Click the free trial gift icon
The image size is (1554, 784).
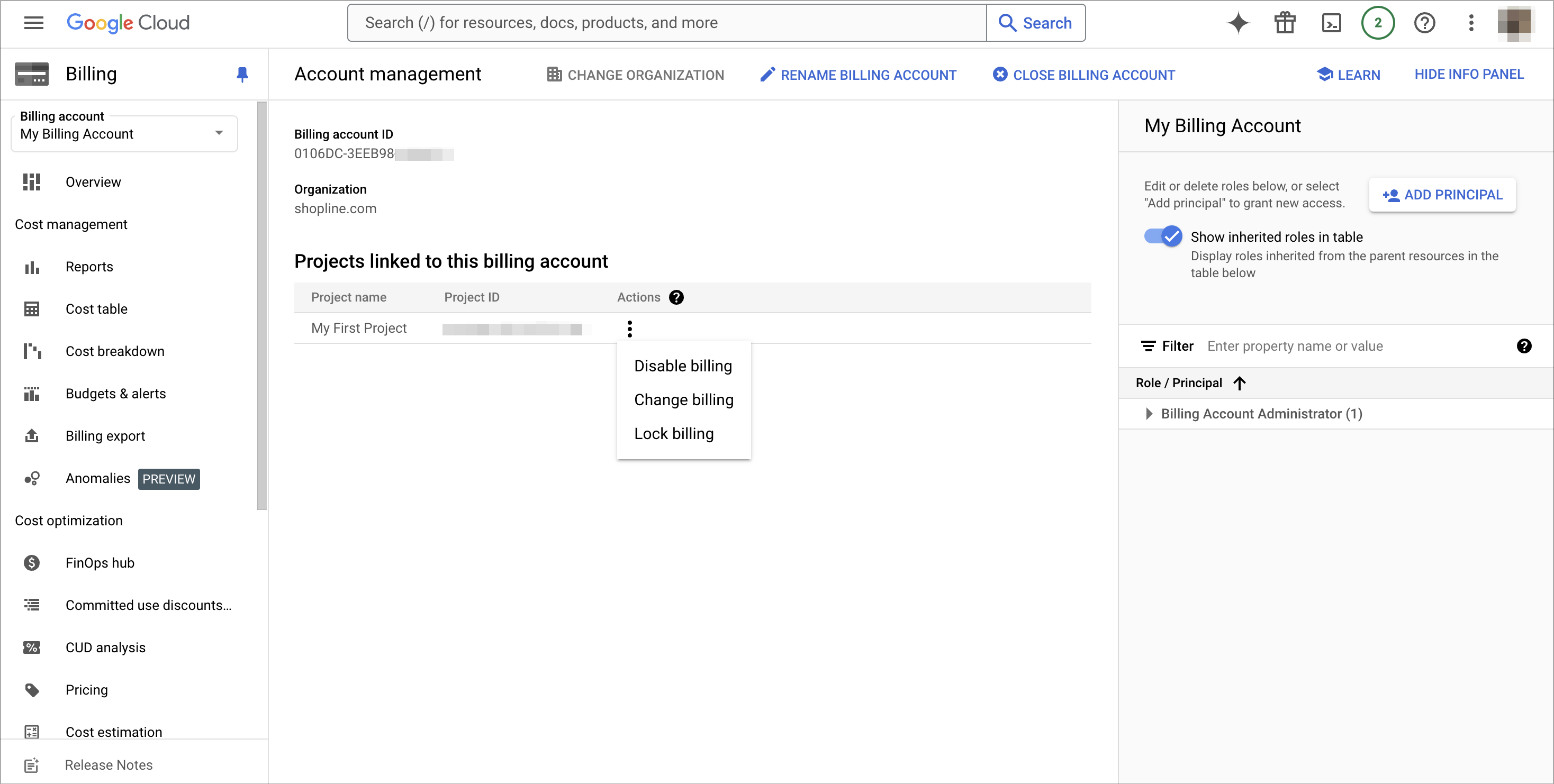[1285, 23]
